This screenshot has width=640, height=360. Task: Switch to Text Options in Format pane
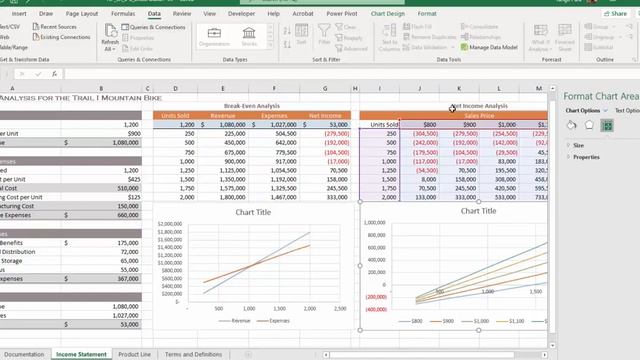tap(627, 111)
